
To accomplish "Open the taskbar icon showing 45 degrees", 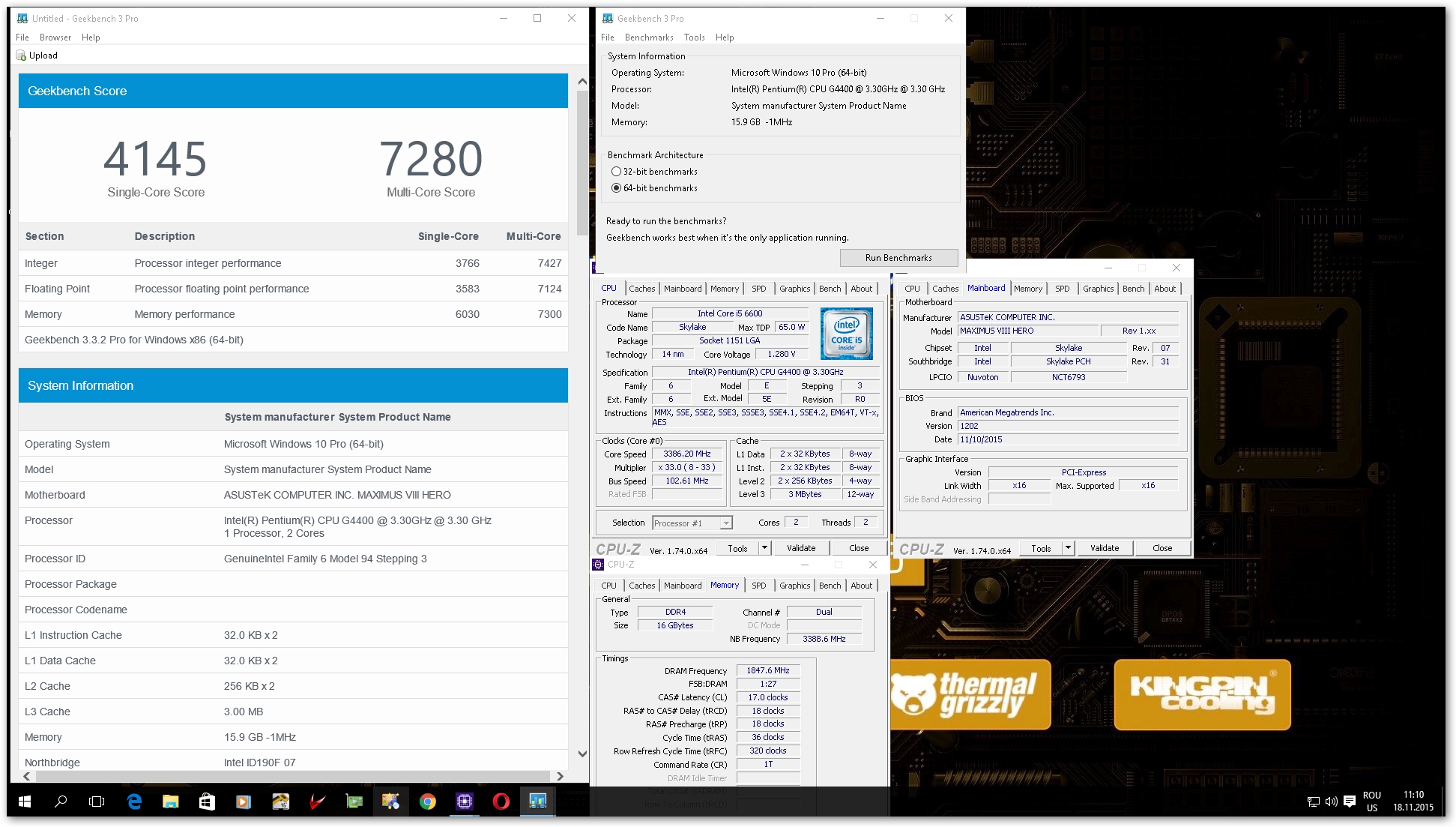I will tap(280, 802).
